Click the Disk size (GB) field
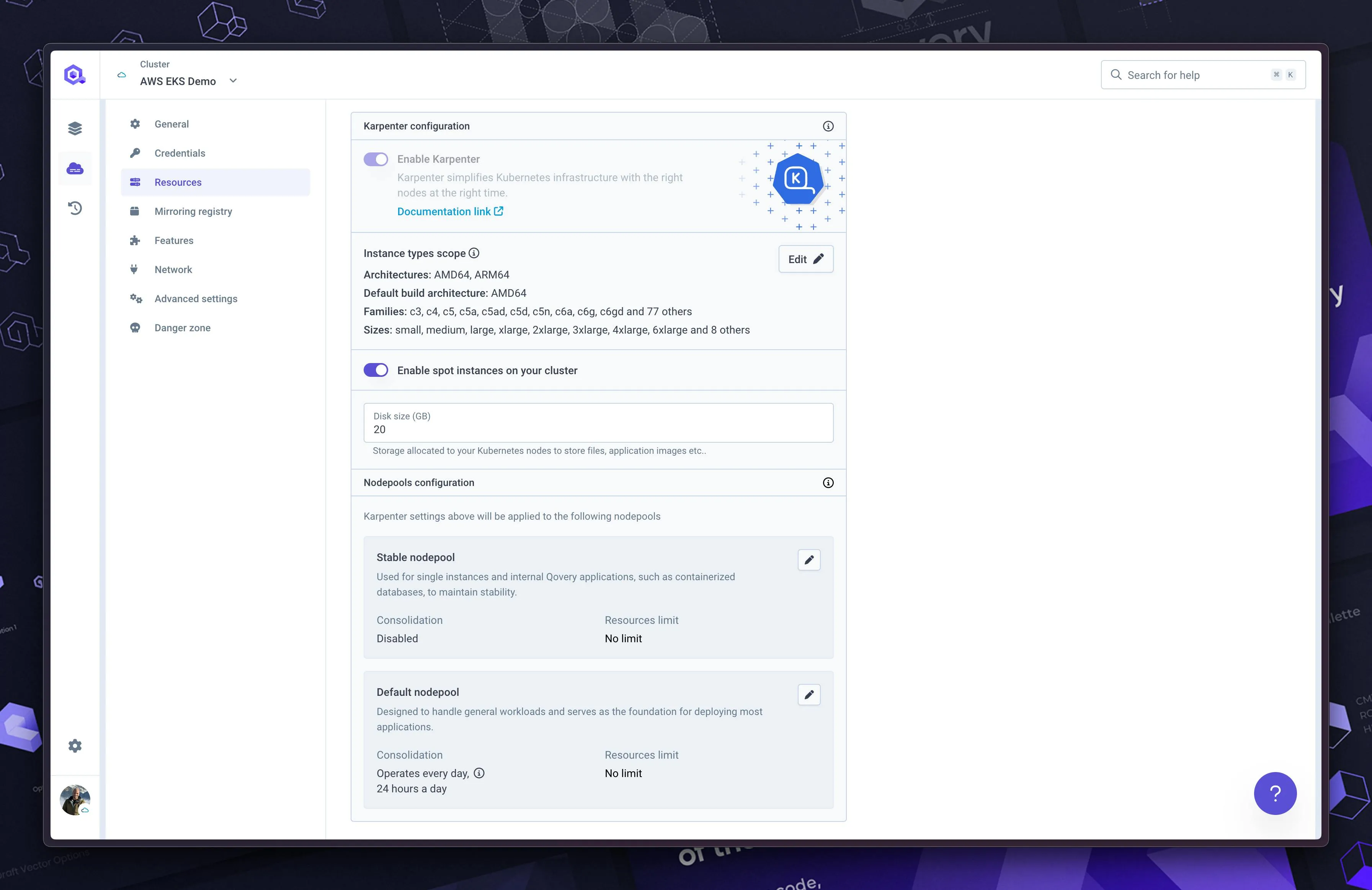 [x=598, y=424]
